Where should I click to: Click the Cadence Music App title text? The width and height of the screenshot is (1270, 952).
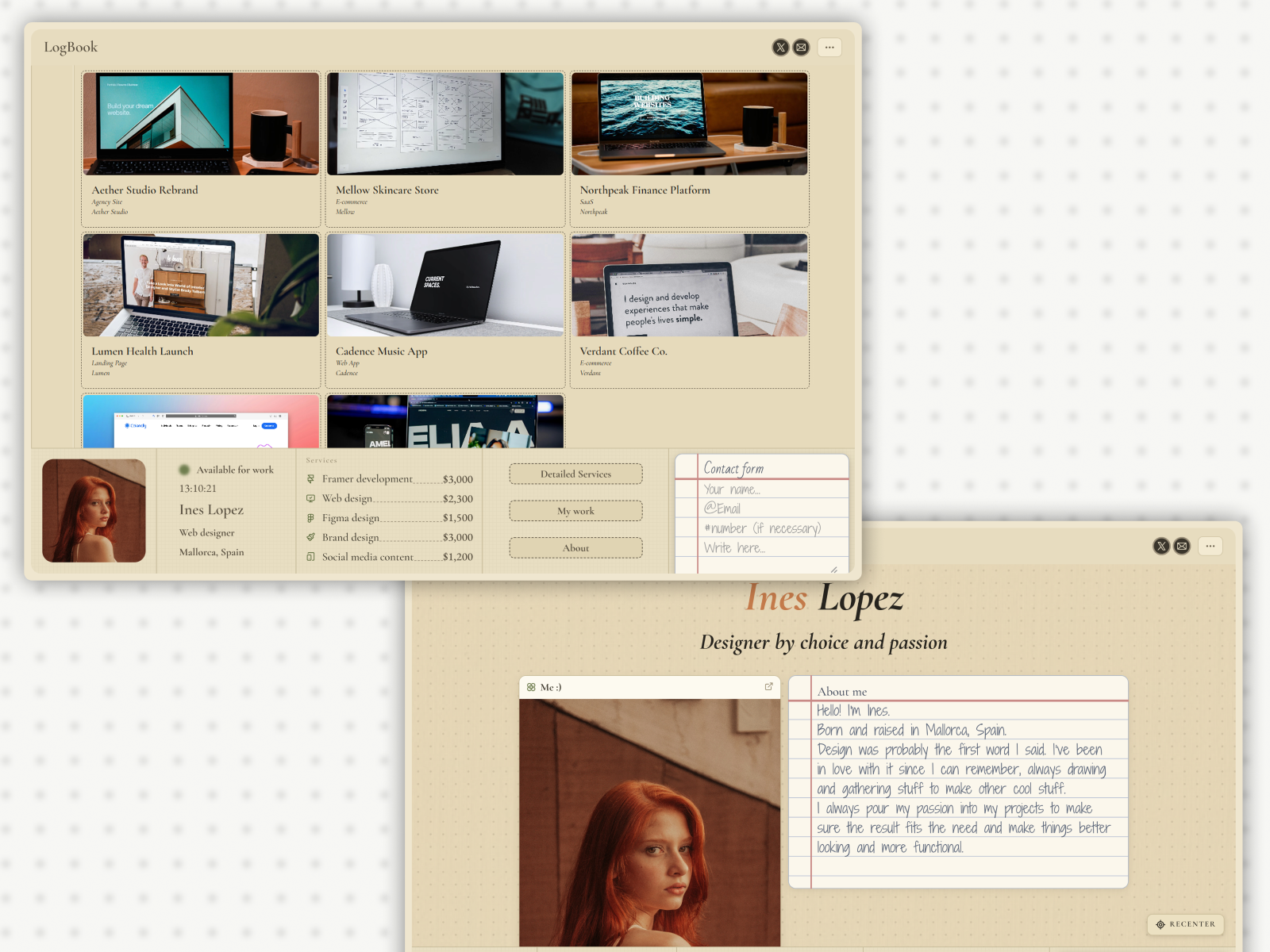point(382,351)
